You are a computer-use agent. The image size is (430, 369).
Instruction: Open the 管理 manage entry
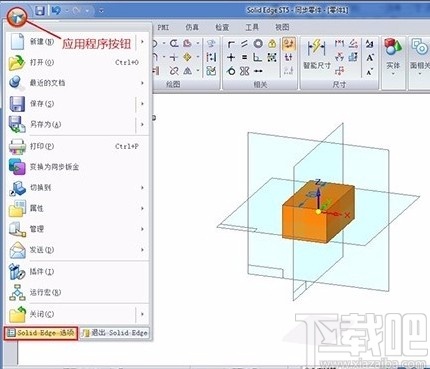[77, 229]
